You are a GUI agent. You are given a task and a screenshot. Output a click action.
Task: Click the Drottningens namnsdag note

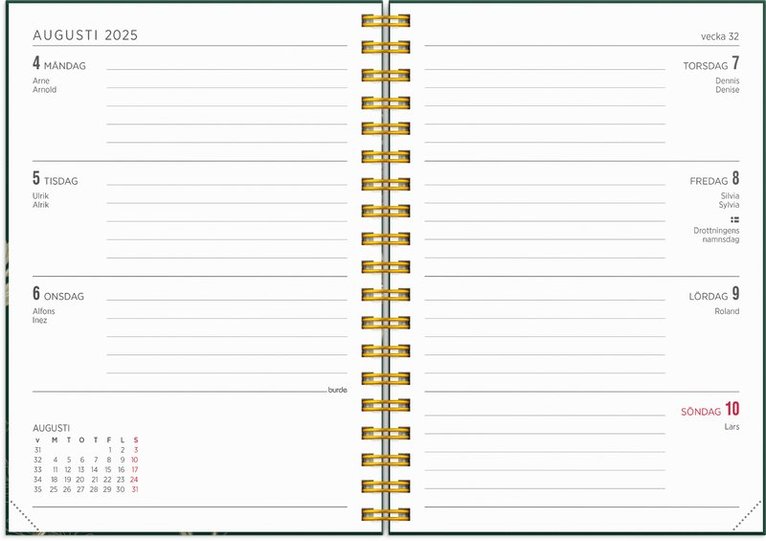715,235
